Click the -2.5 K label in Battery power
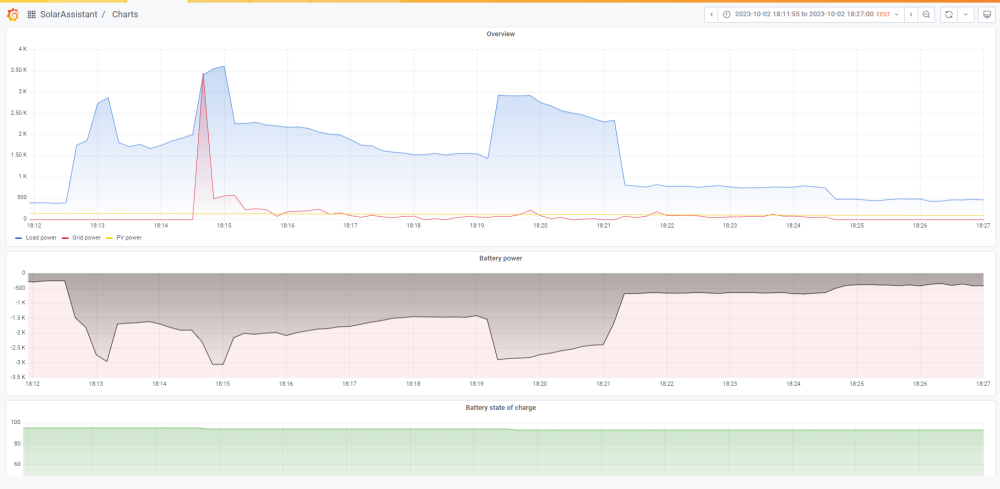This screenshot has height=489, width=1000. coord(17,347)
